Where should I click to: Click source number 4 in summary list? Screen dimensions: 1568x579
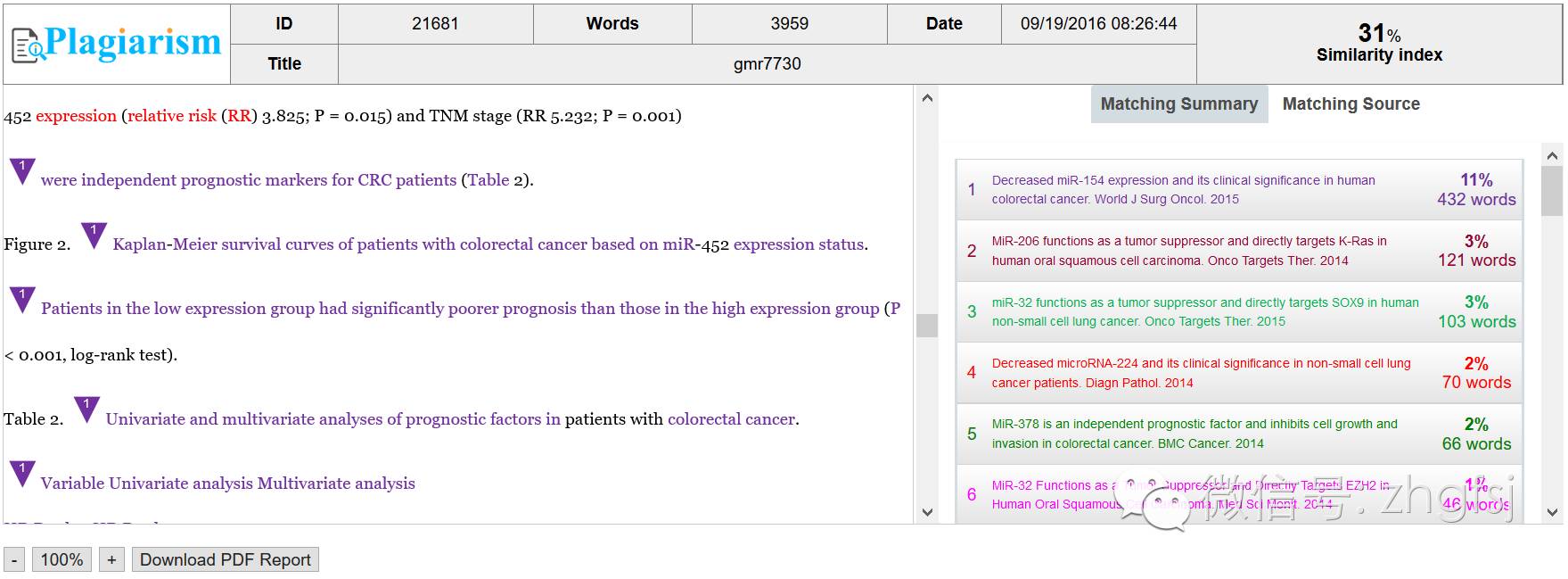click(x=972, y=373)
